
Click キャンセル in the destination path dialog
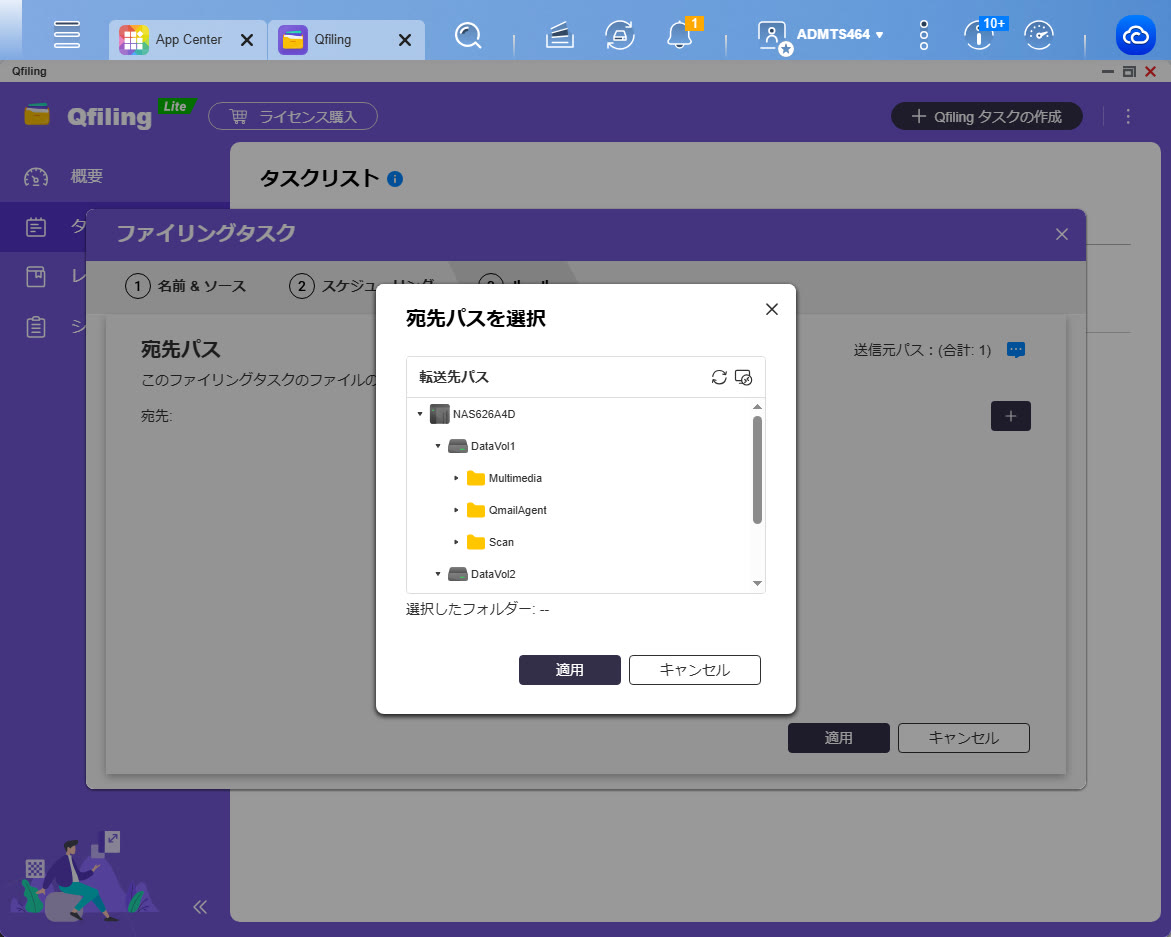(694, 670)
